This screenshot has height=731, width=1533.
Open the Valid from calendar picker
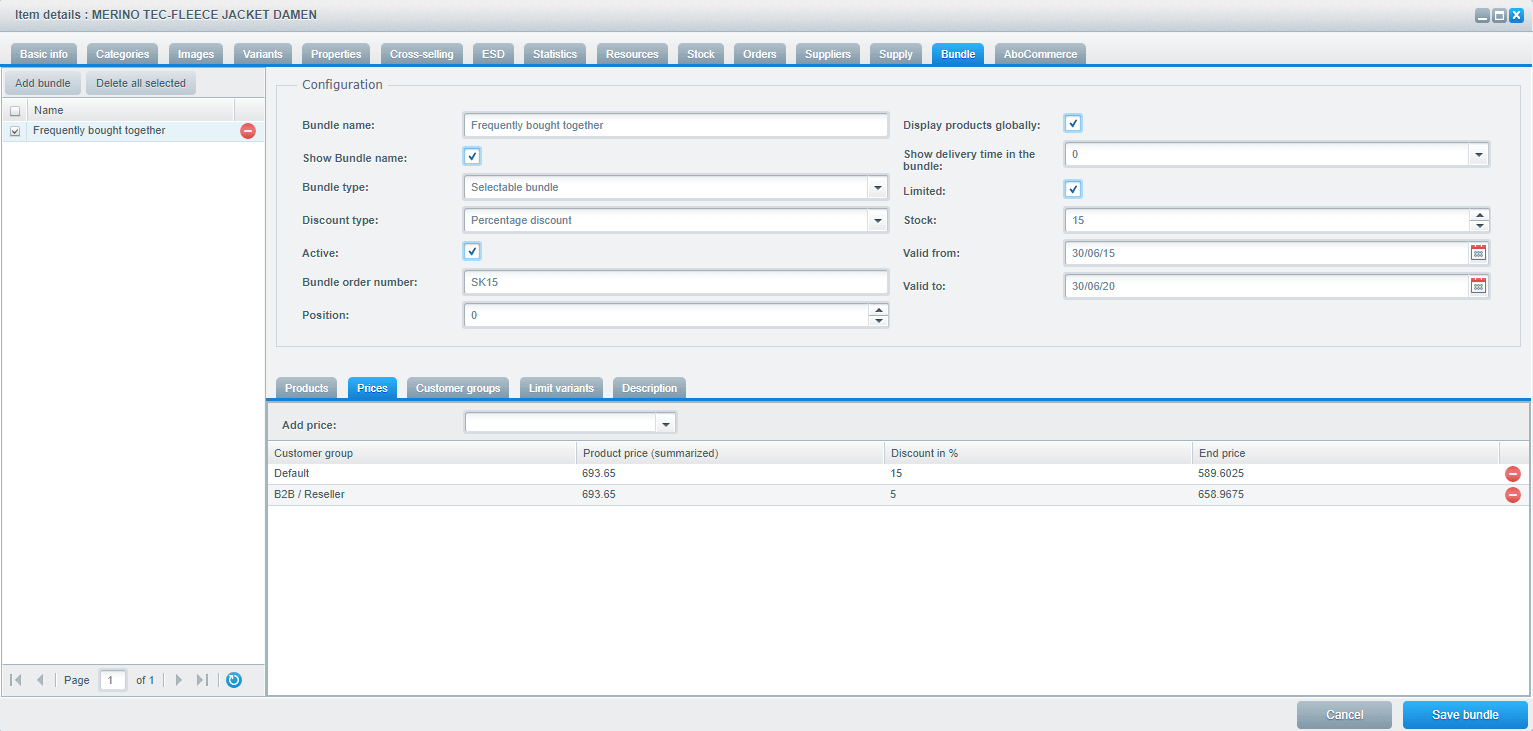[1478, 253]
